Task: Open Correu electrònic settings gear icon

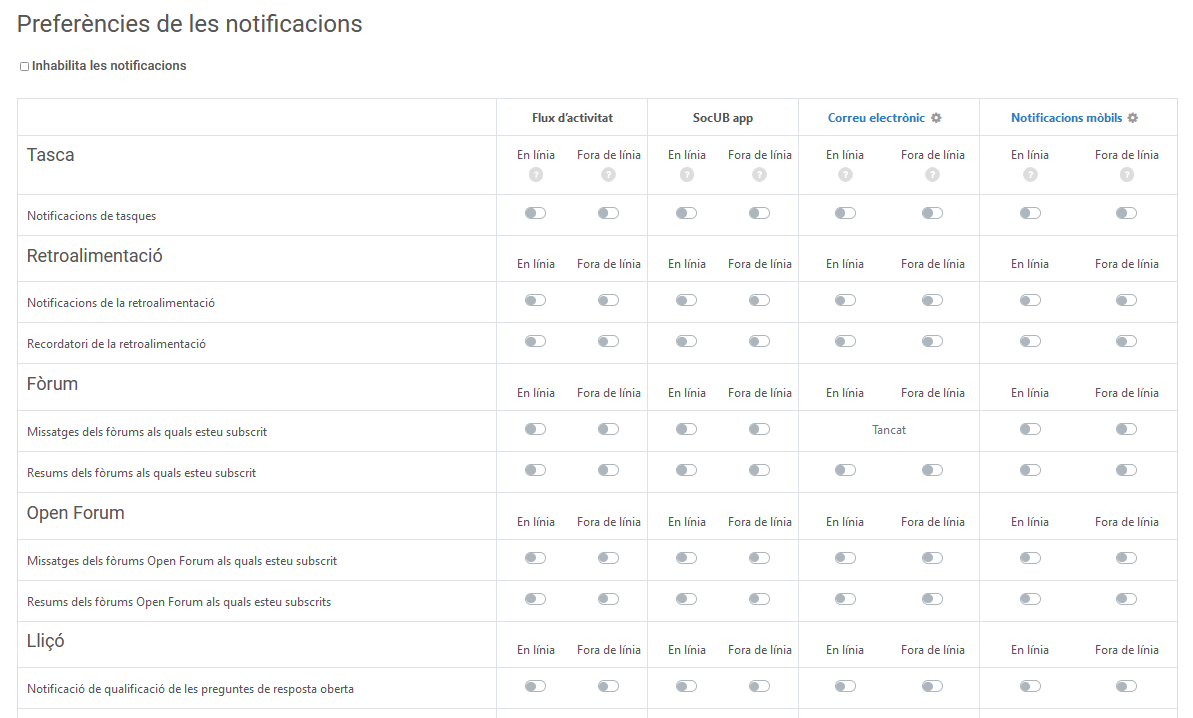Action: pyautogui.click(x=936, y=118)
